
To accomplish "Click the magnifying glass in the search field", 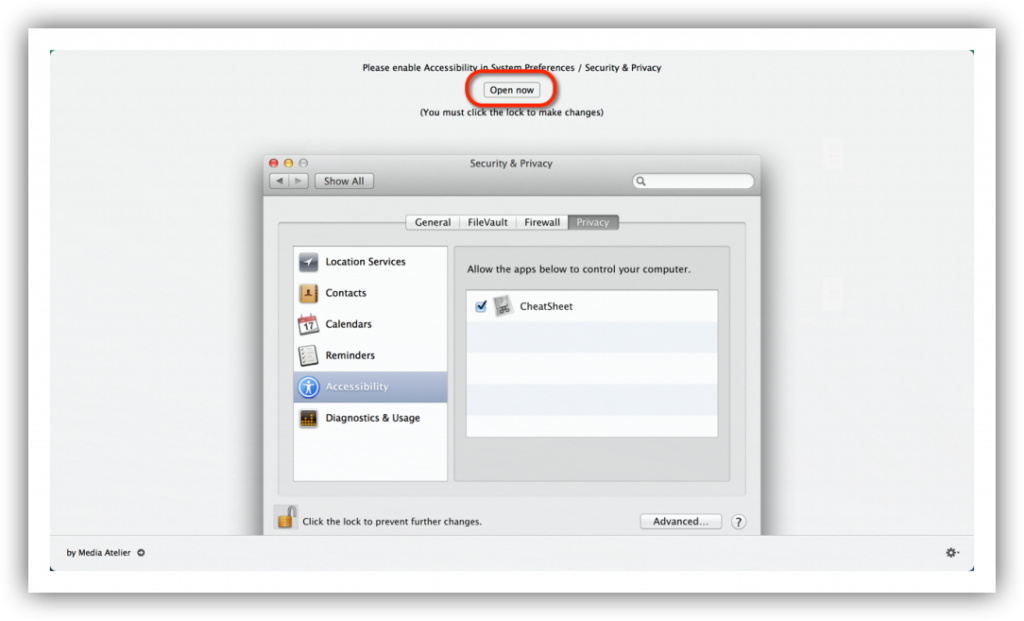I will (641, 182).
